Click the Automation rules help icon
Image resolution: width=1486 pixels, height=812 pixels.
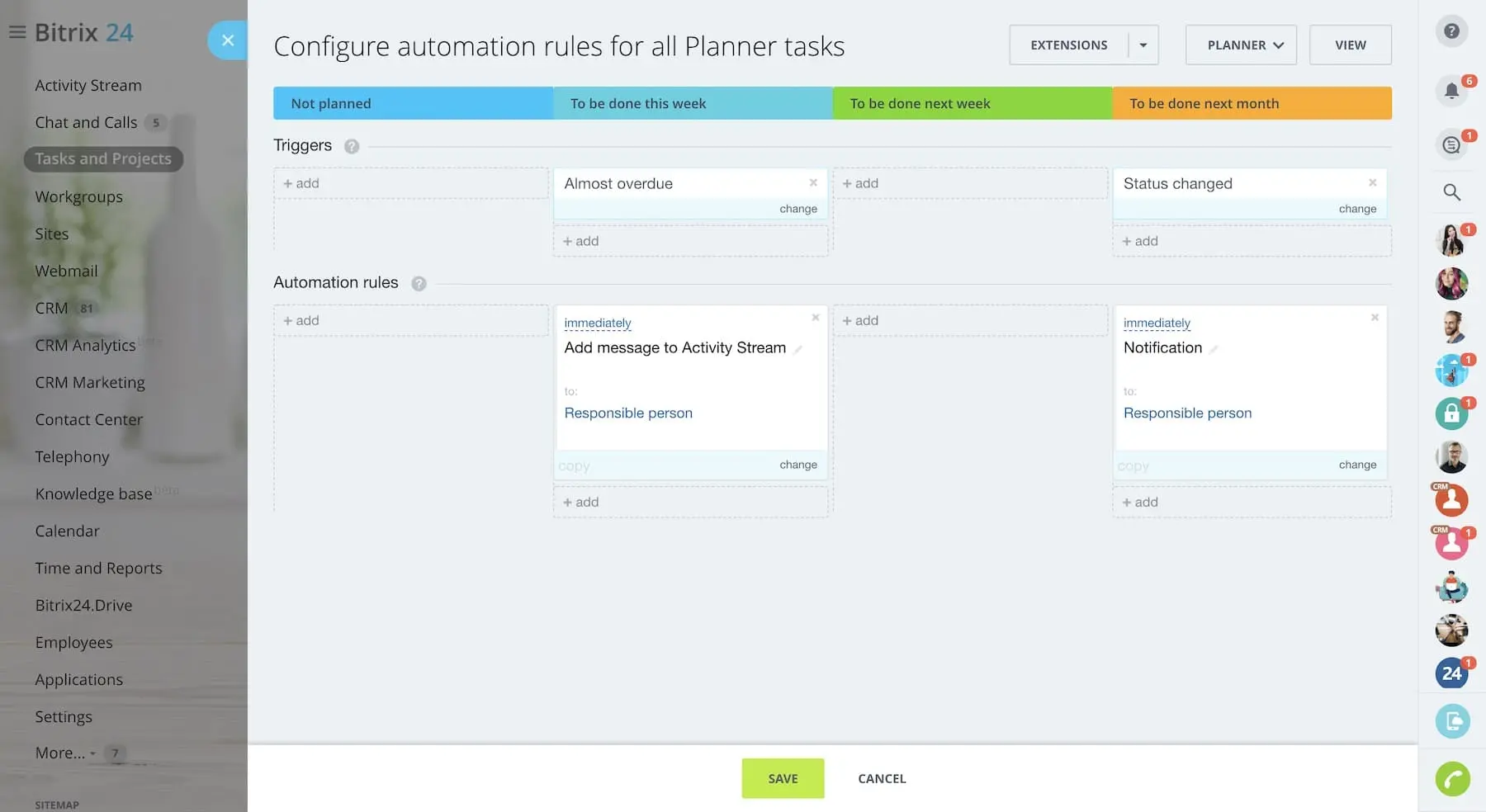click(419, 284)
